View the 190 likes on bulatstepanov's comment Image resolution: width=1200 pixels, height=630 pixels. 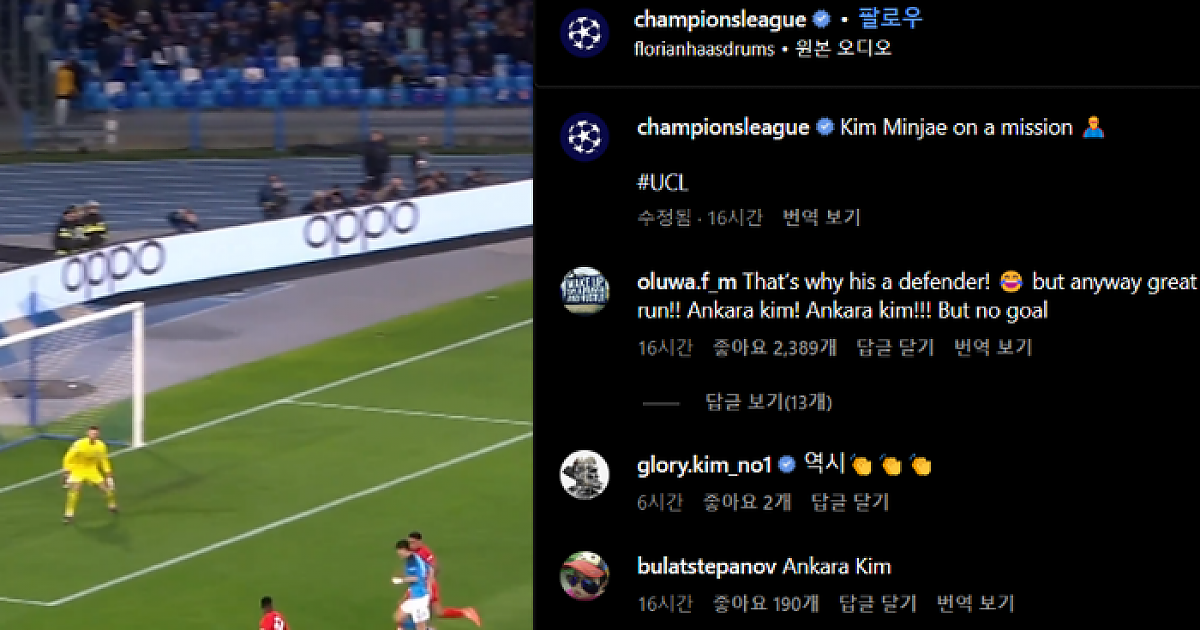(766, 603)
